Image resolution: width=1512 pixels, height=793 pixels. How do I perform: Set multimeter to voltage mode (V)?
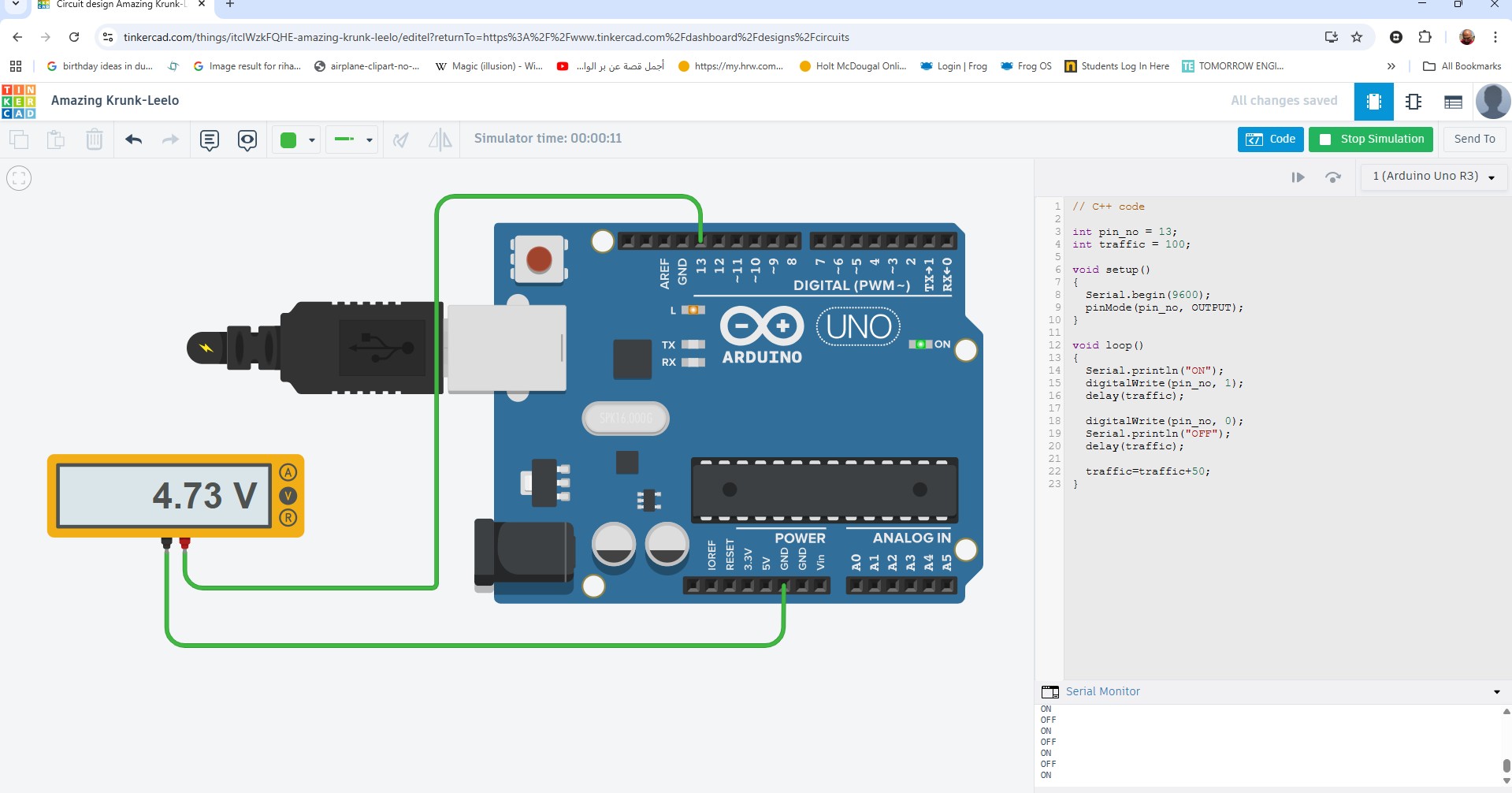pyautogui.click(x=288, y=496)
